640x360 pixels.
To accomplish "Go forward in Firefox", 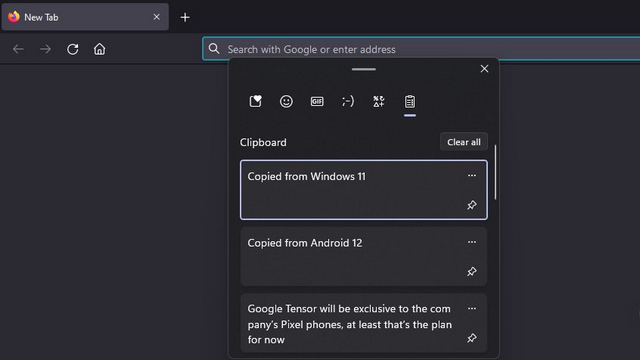I will (x=45, y=49).
